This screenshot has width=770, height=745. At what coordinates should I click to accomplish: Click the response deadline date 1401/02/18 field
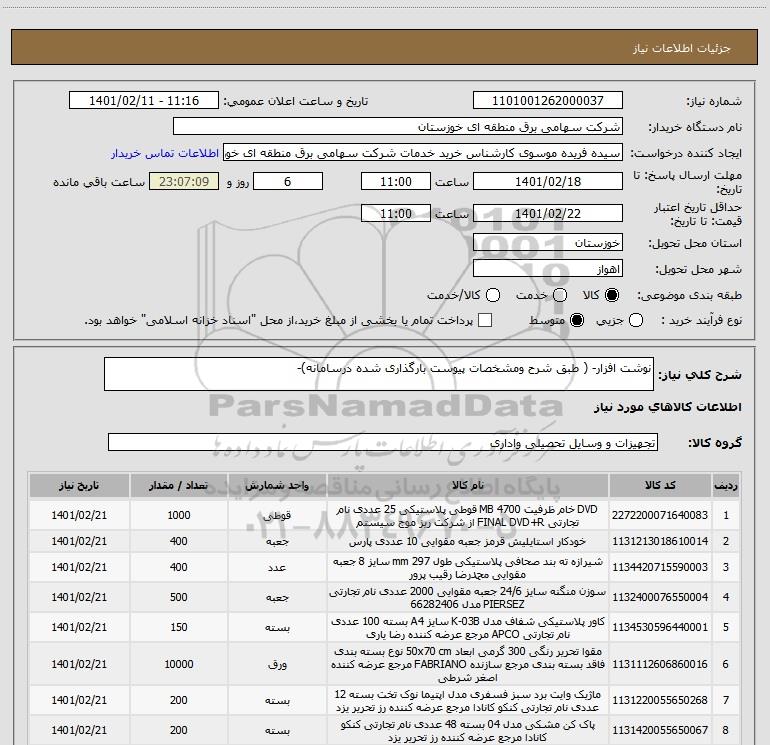click(x=547, y=182)
